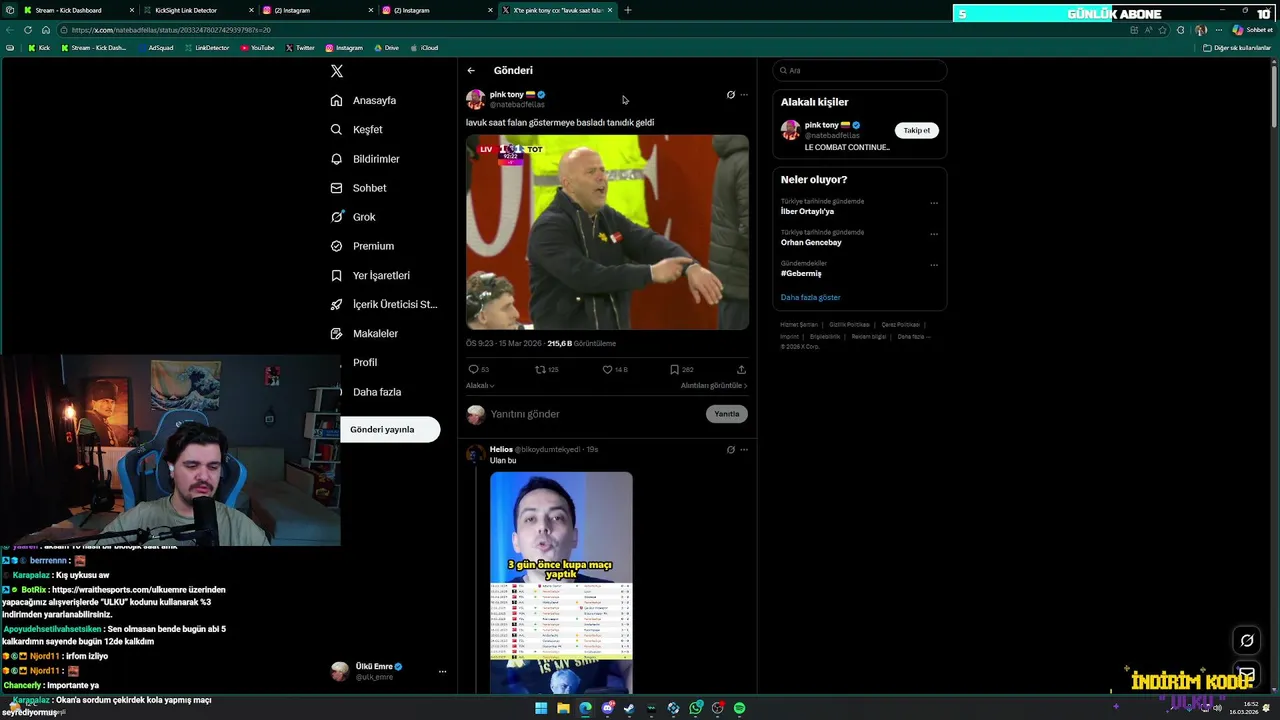Open Keşfet search icon in sidebar
The image size is (1280, 720).
pyautogui.click(x=337, y=129)
